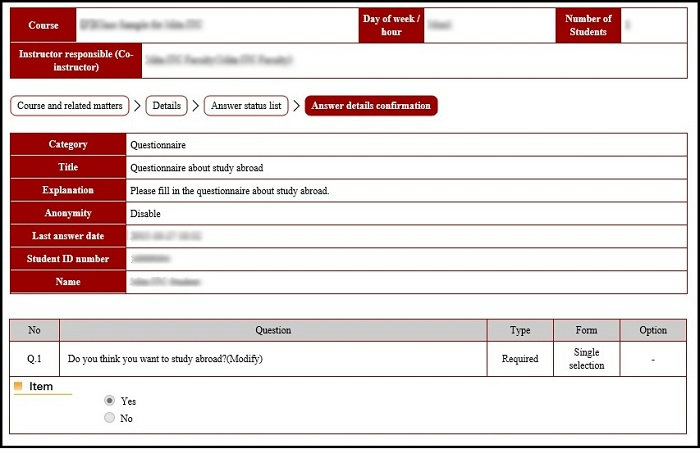Click the orange Item section icon
Viewport: 700px width, 449px height.
coord(18,386)
